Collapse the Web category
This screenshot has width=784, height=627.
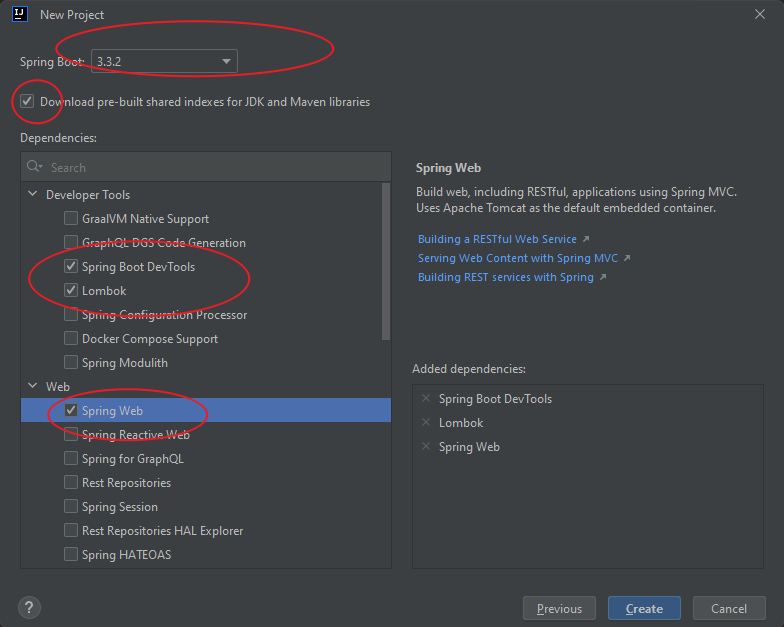click(33, 386)
